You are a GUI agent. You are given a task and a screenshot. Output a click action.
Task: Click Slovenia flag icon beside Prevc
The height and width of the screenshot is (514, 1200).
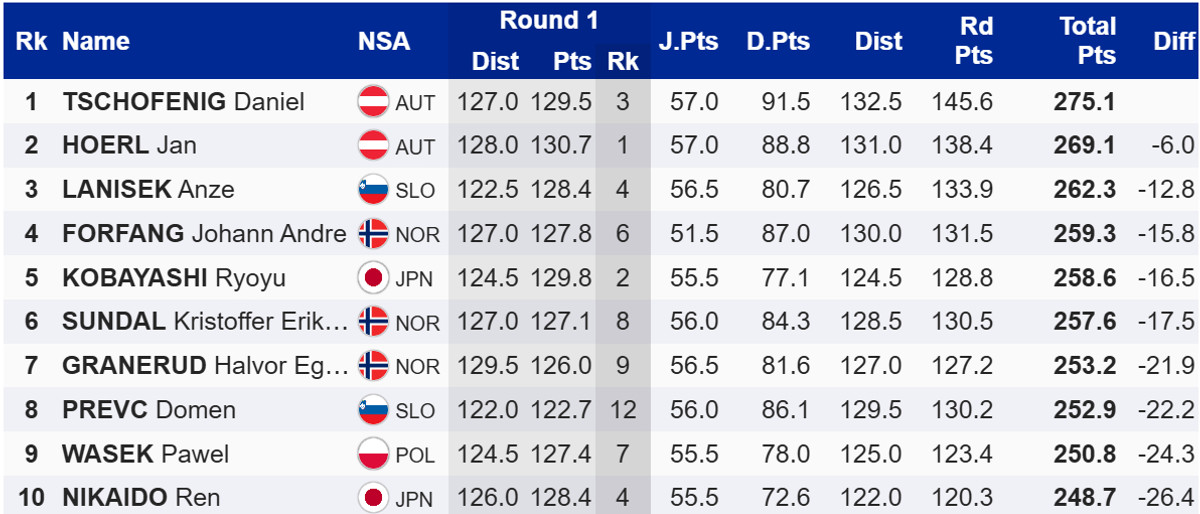[373, 410]
